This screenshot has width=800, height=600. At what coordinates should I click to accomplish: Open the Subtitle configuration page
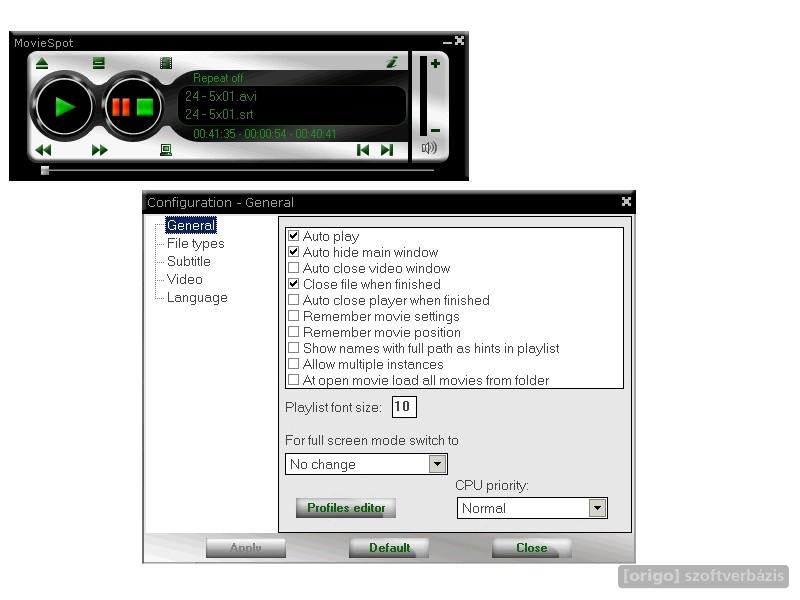point(188,261)
